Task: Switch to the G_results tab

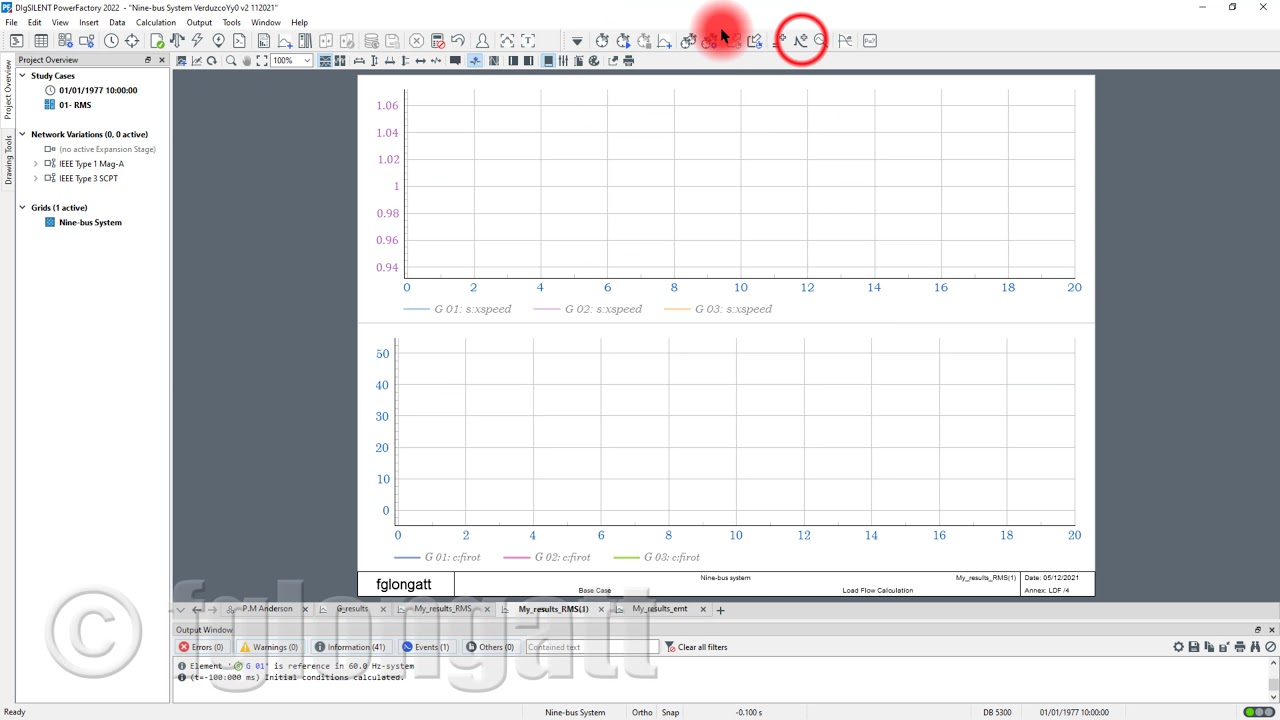Action: coord(352,609)
